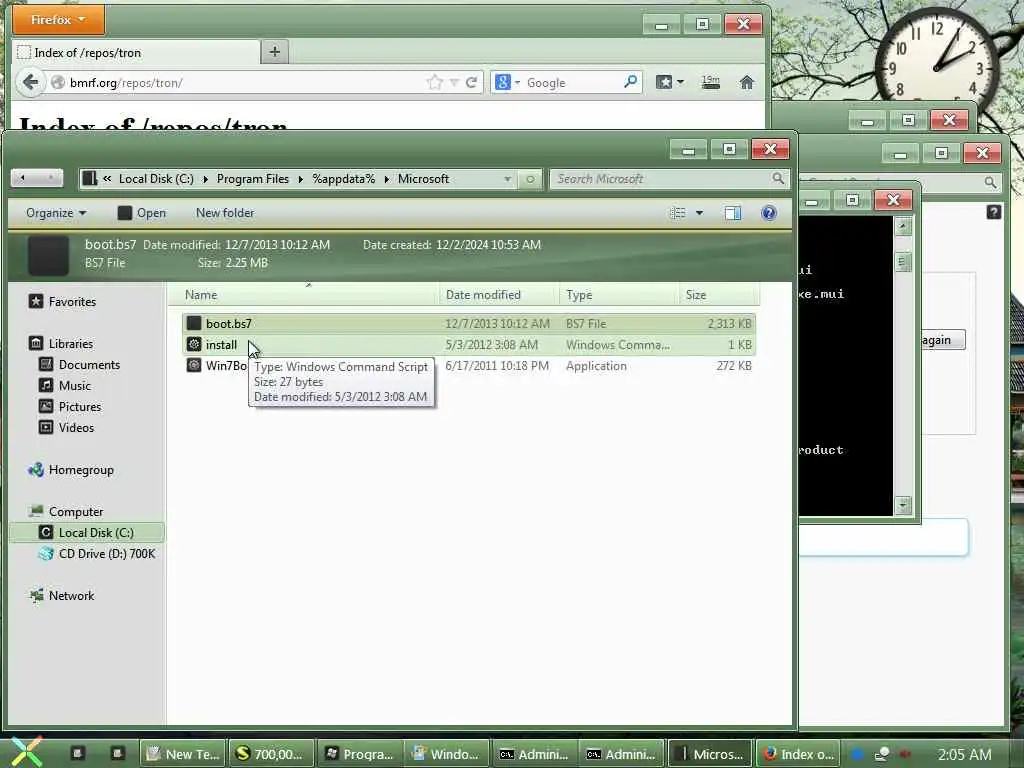Click the Explorer back and forward navigation buttons

[37, 178]
